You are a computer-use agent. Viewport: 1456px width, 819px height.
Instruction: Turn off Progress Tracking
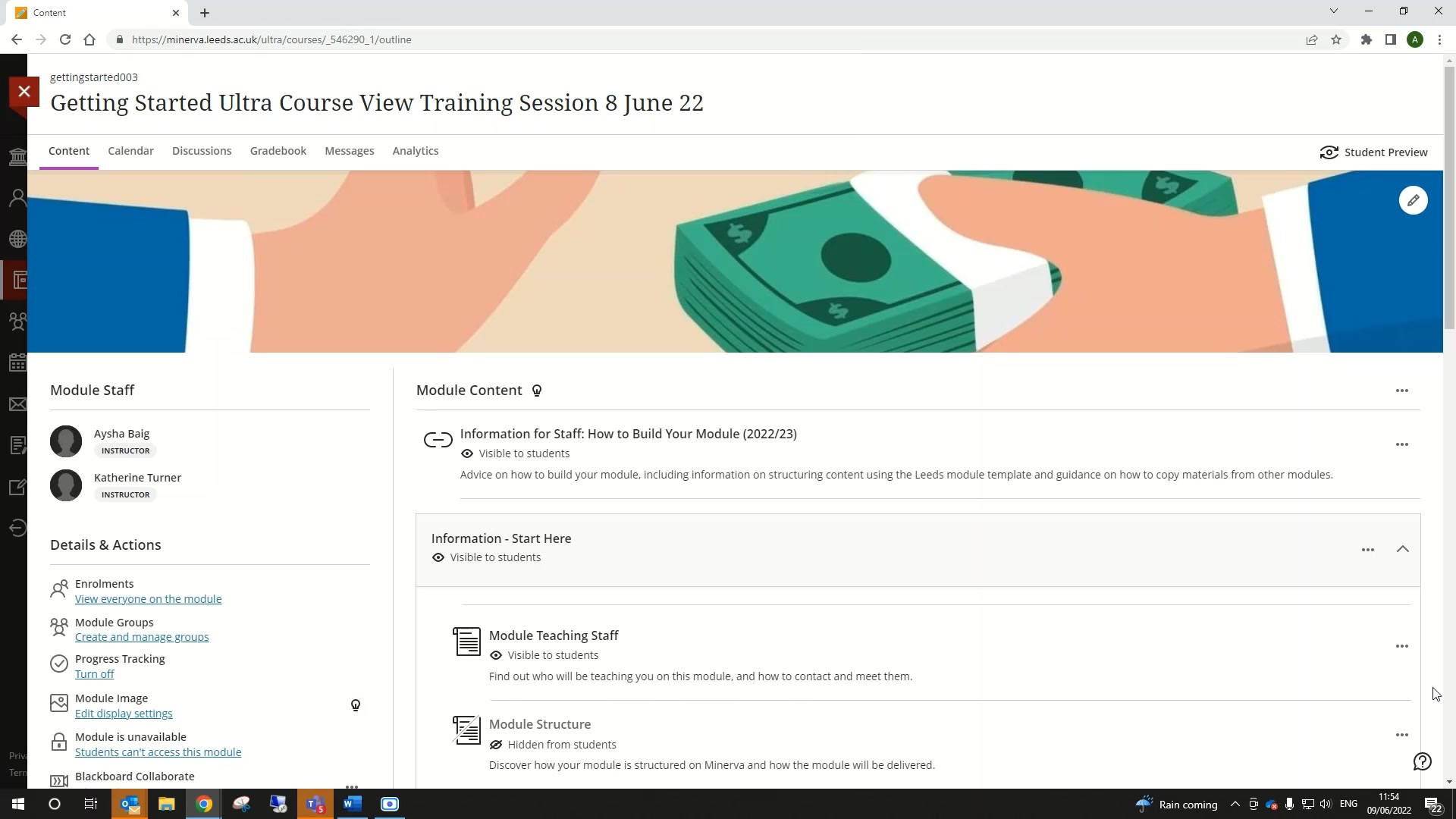point(94,673)
